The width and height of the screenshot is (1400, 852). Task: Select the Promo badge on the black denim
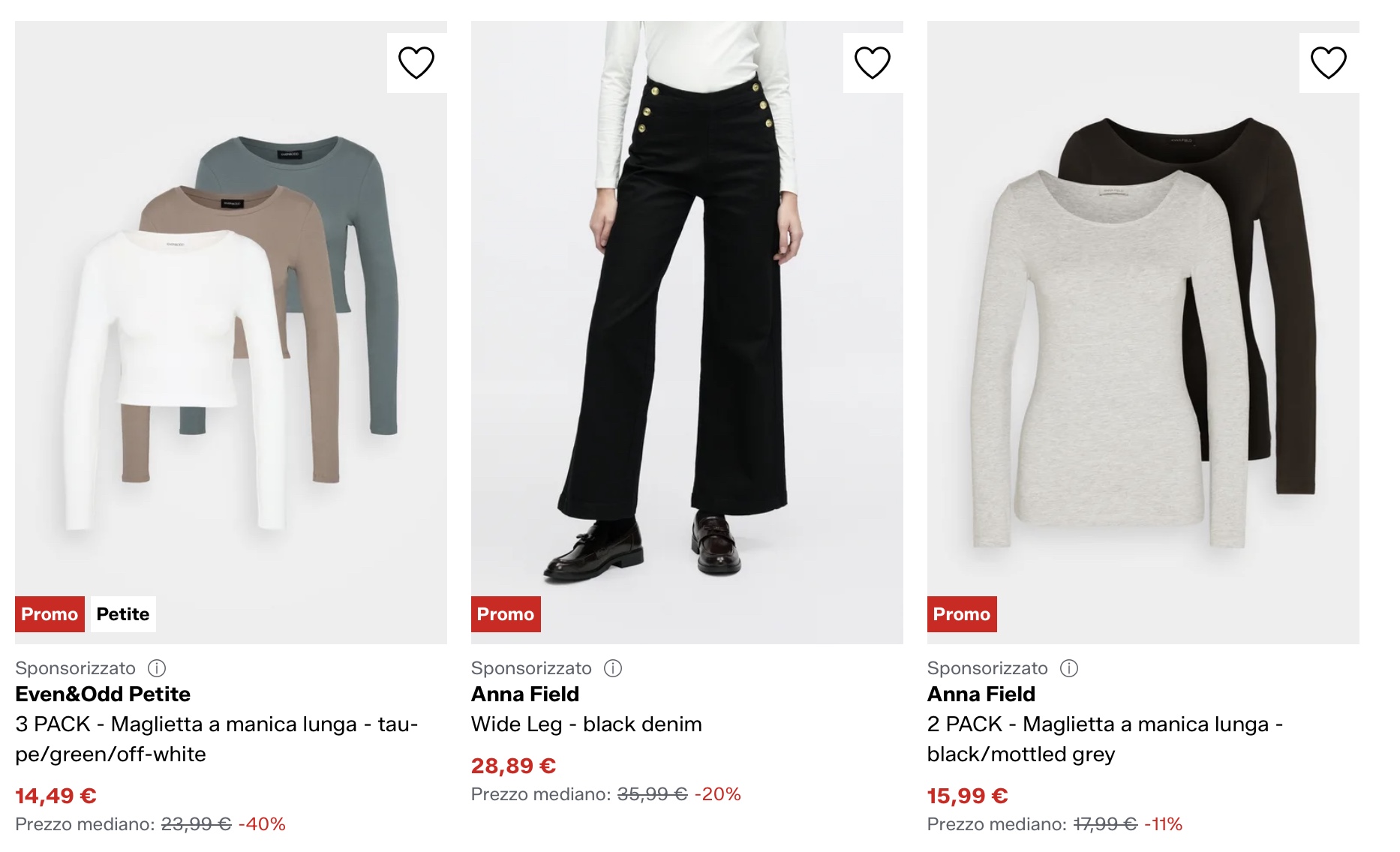tap(506, 614)
